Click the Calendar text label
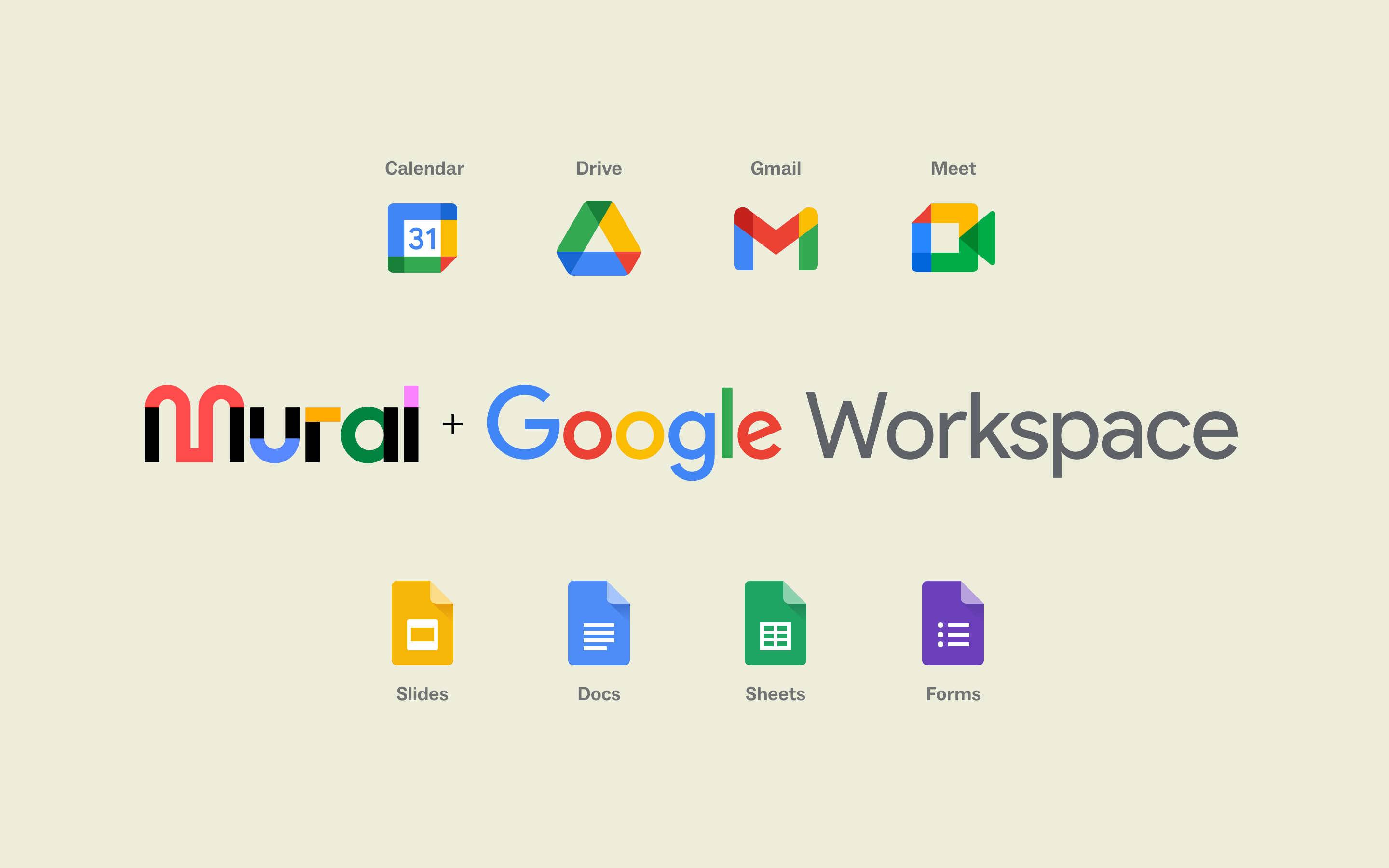1389x868 pixels. point(423,168)
